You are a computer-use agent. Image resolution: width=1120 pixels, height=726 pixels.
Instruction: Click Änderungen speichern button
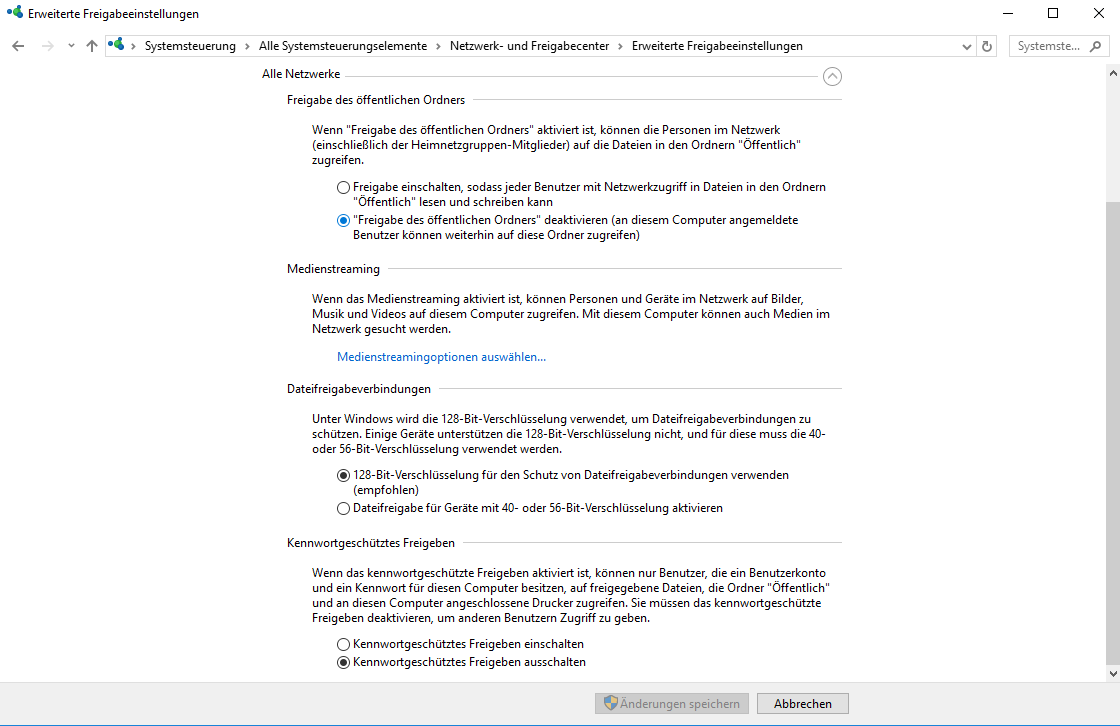(671, 704)
